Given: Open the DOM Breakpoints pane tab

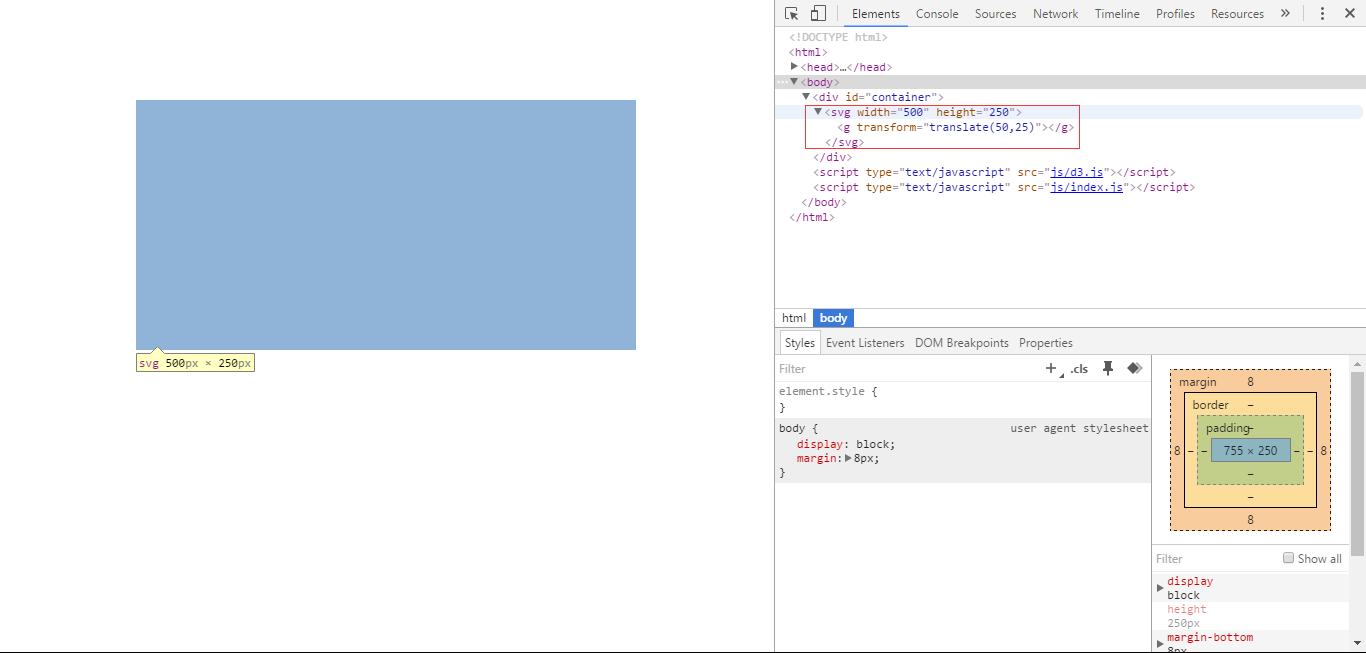Looking at the screenshot, I should [x=962, y=343].
